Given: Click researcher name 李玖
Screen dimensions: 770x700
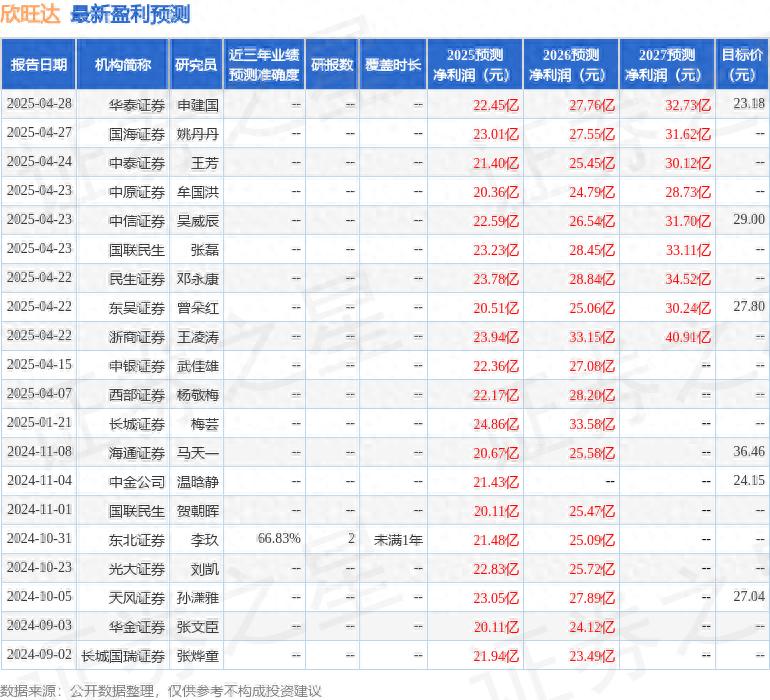Looking at the screenshot, I should point(205,540).
